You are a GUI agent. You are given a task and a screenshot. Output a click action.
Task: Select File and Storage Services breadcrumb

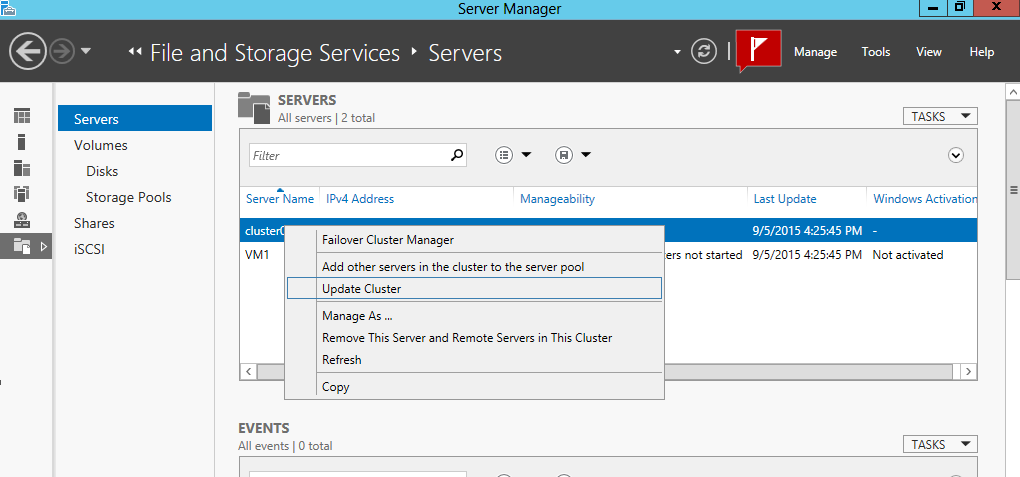point(275,53)
